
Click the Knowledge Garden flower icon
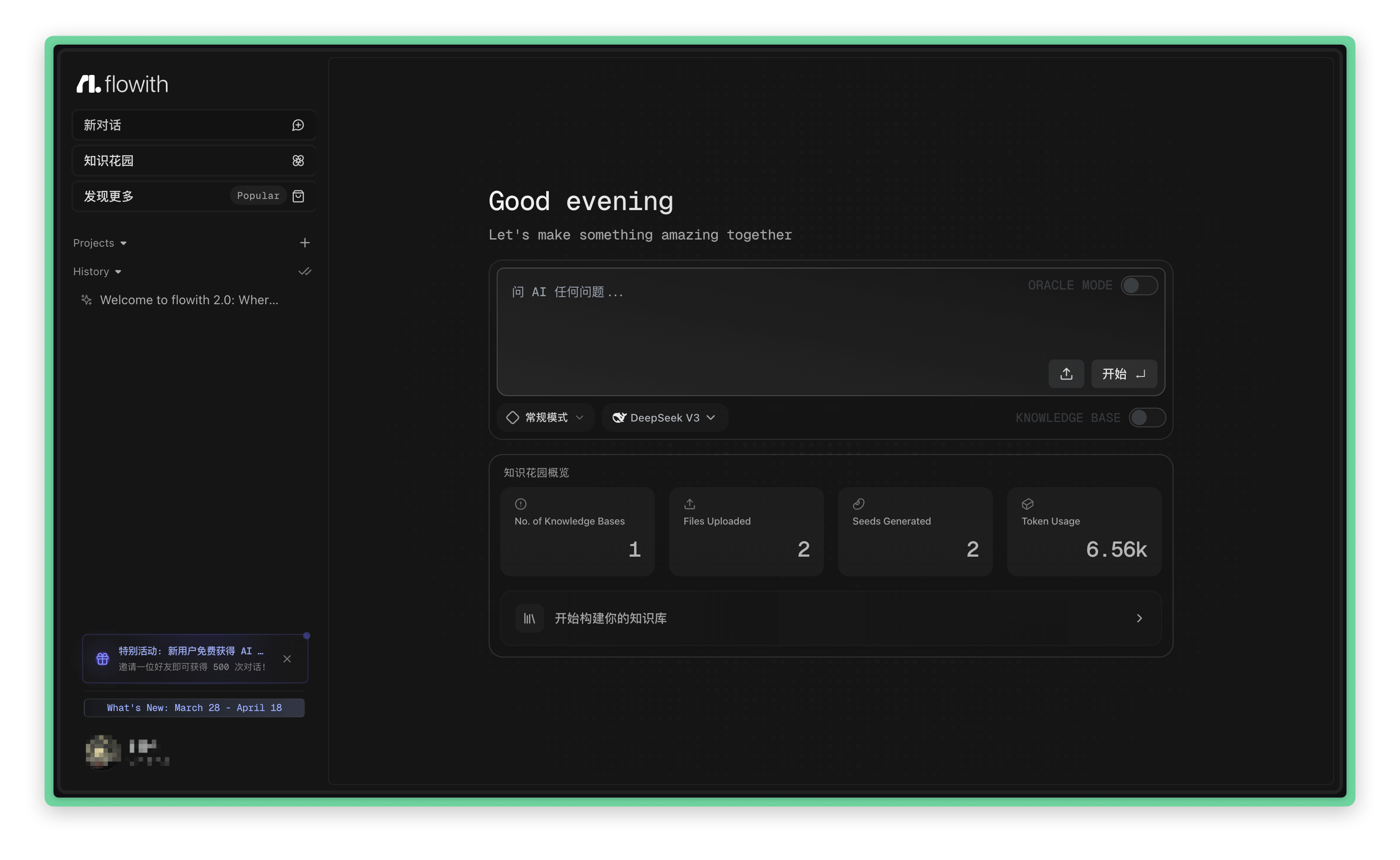click(298, 161)
